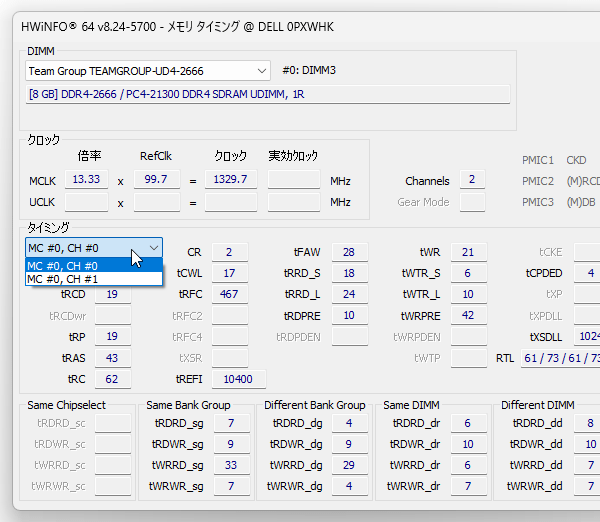Click the tRC value 62
Image resolution: width=600 pixels, height=522 pixels.
pyautogui.click(x=113, y=379)
